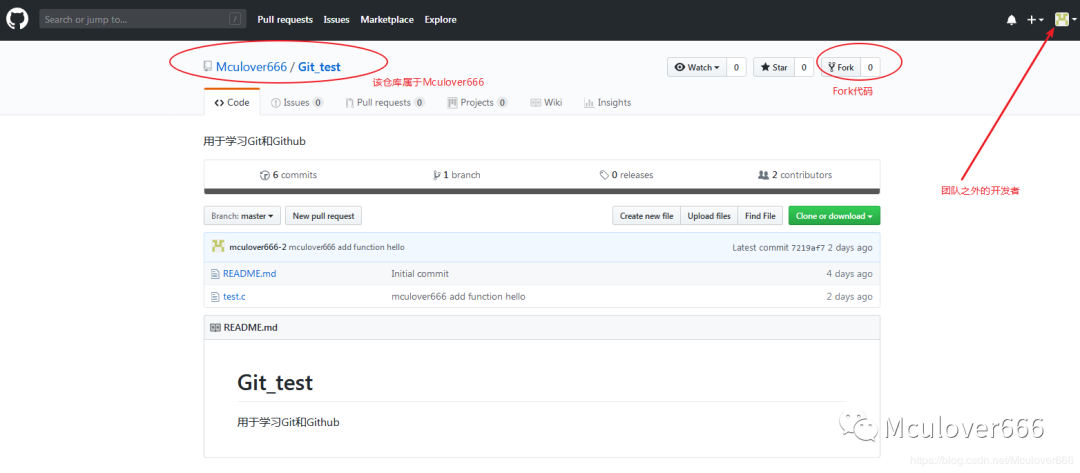Click the New pull request button
This screenshot has height=473, width=1080.
coord(323,216)
